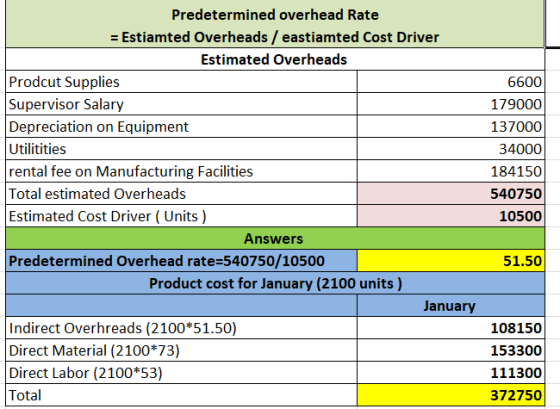Select 'Predetermined Overhead rate=540750/10500' cell

[181, 261]
